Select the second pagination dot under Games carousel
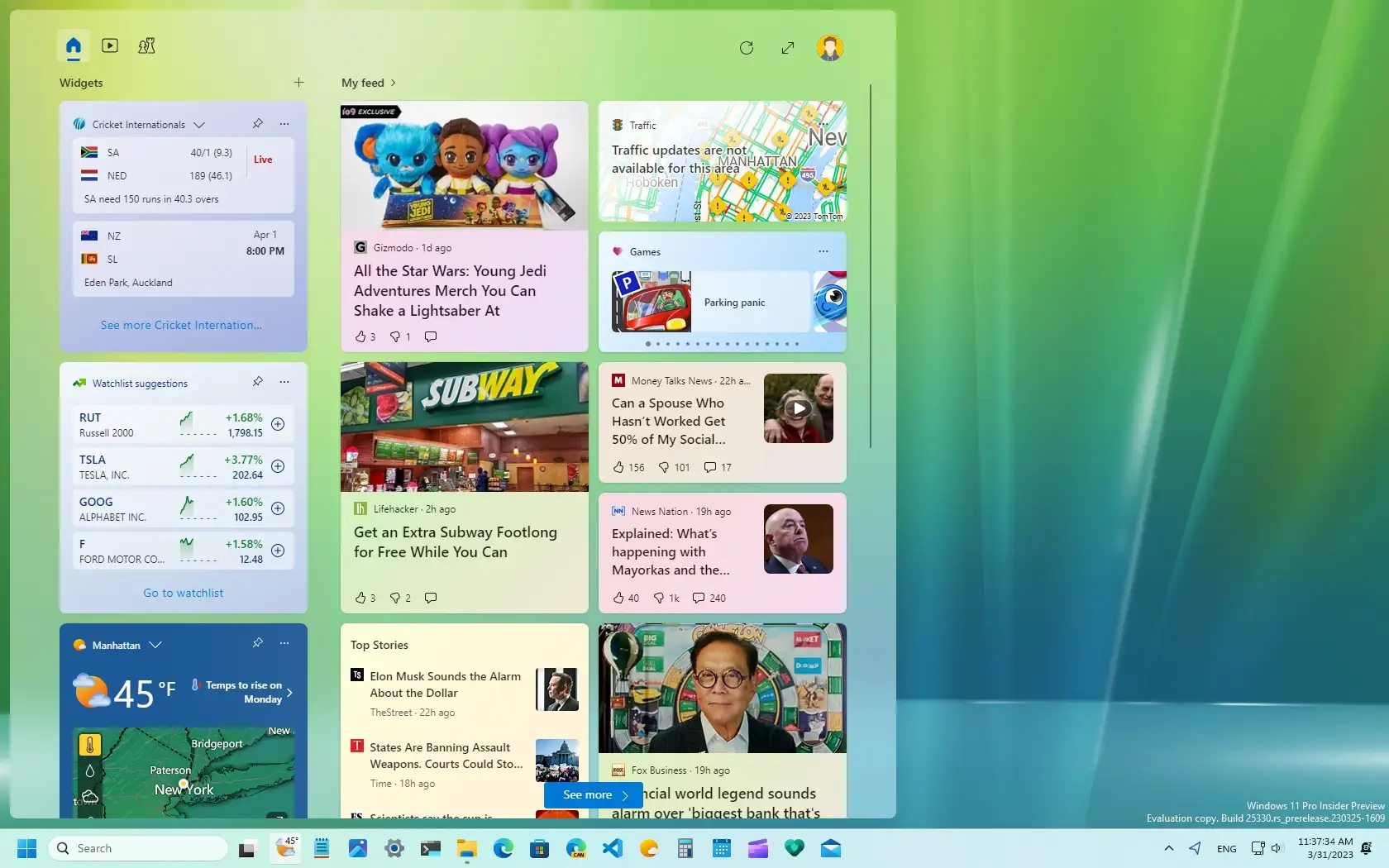Screen dimensions: 1389x868 (658, 345)
